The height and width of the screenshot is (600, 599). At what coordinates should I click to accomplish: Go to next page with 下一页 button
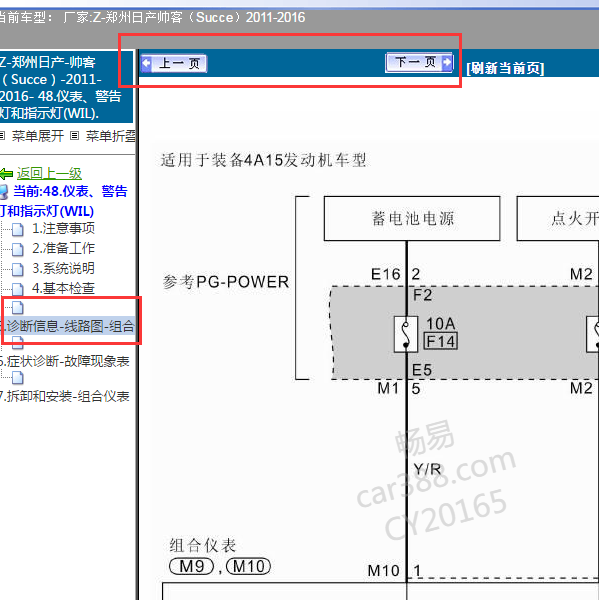click(419, 62)
